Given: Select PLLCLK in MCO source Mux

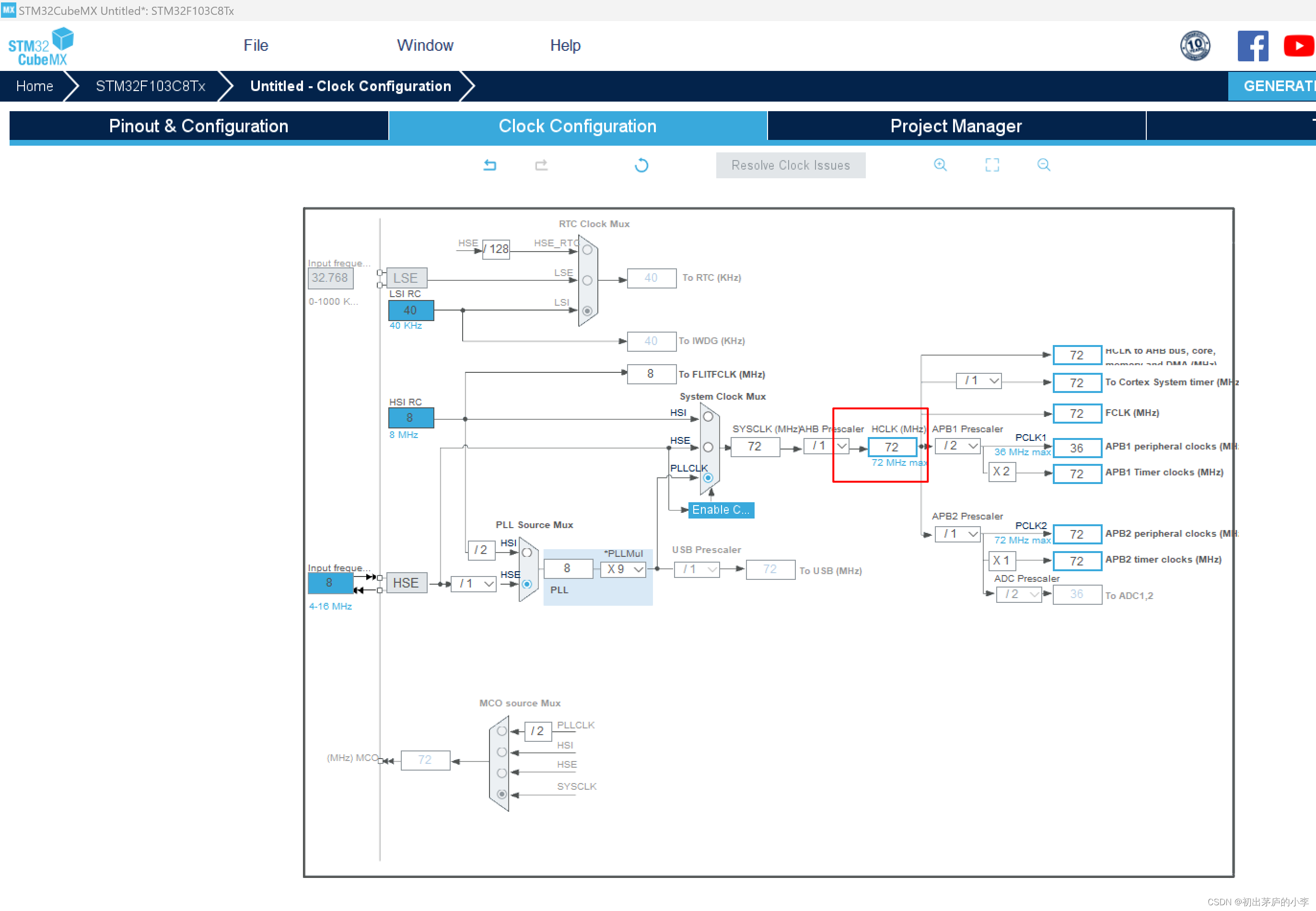Looking at the screenshot, I should click(x=502, y=731).
